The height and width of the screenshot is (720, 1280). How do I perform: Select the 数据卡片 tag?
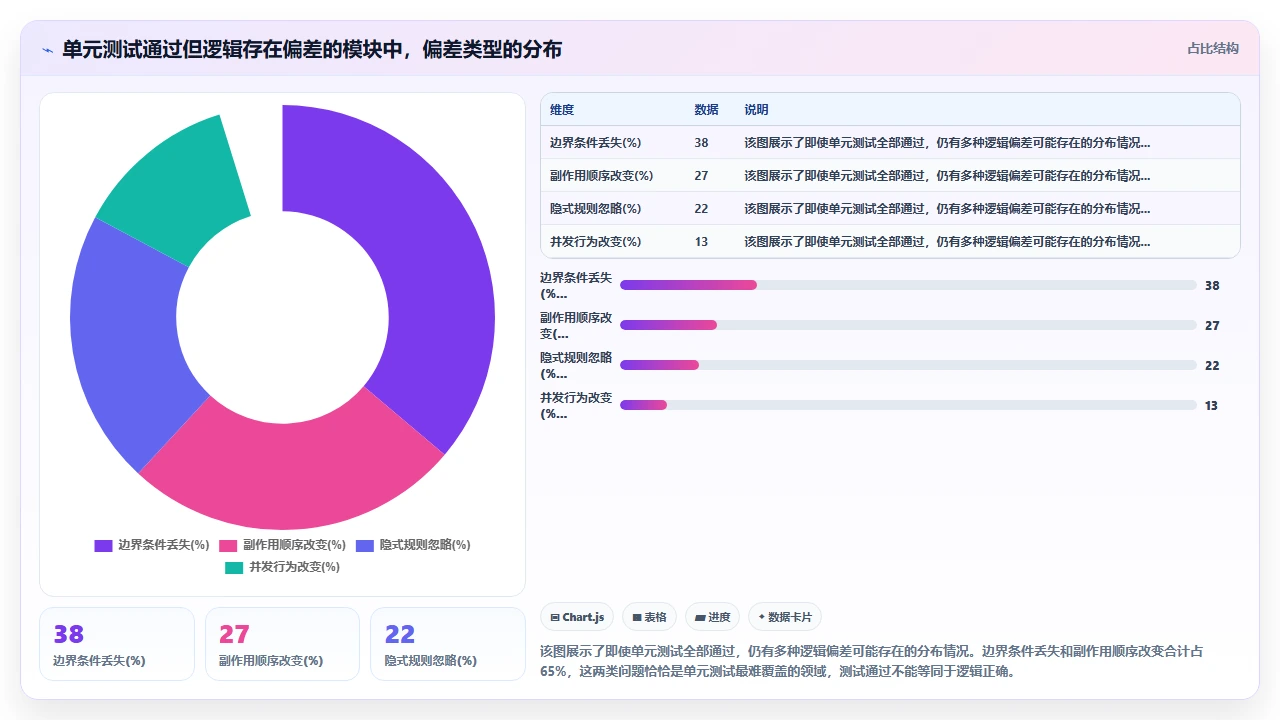click(785, 617)
